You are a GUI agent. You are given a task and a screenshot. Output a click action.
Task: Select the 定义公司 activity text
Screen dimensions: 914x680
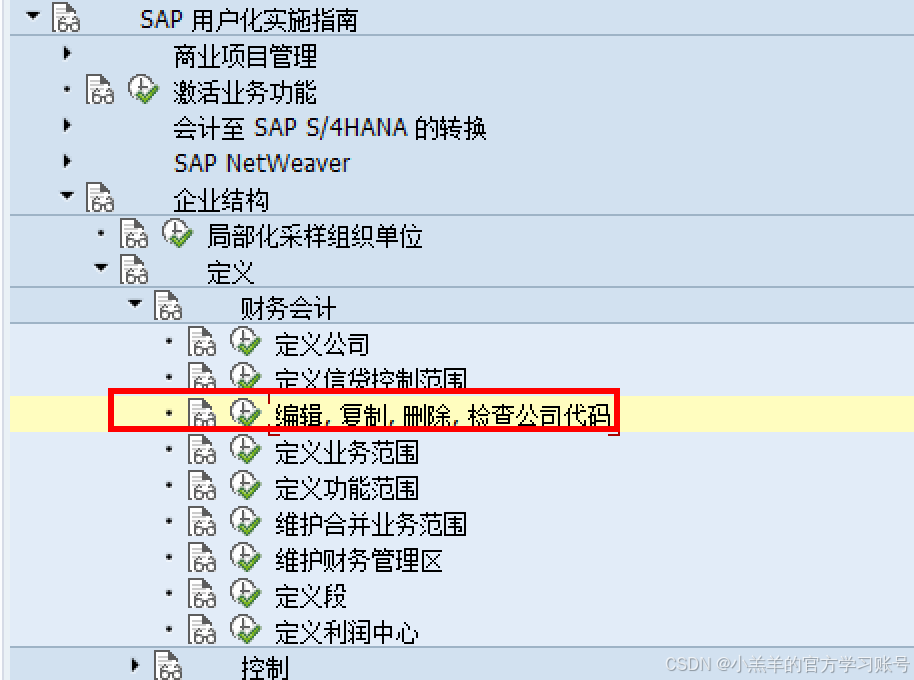(x=322, y=344)
